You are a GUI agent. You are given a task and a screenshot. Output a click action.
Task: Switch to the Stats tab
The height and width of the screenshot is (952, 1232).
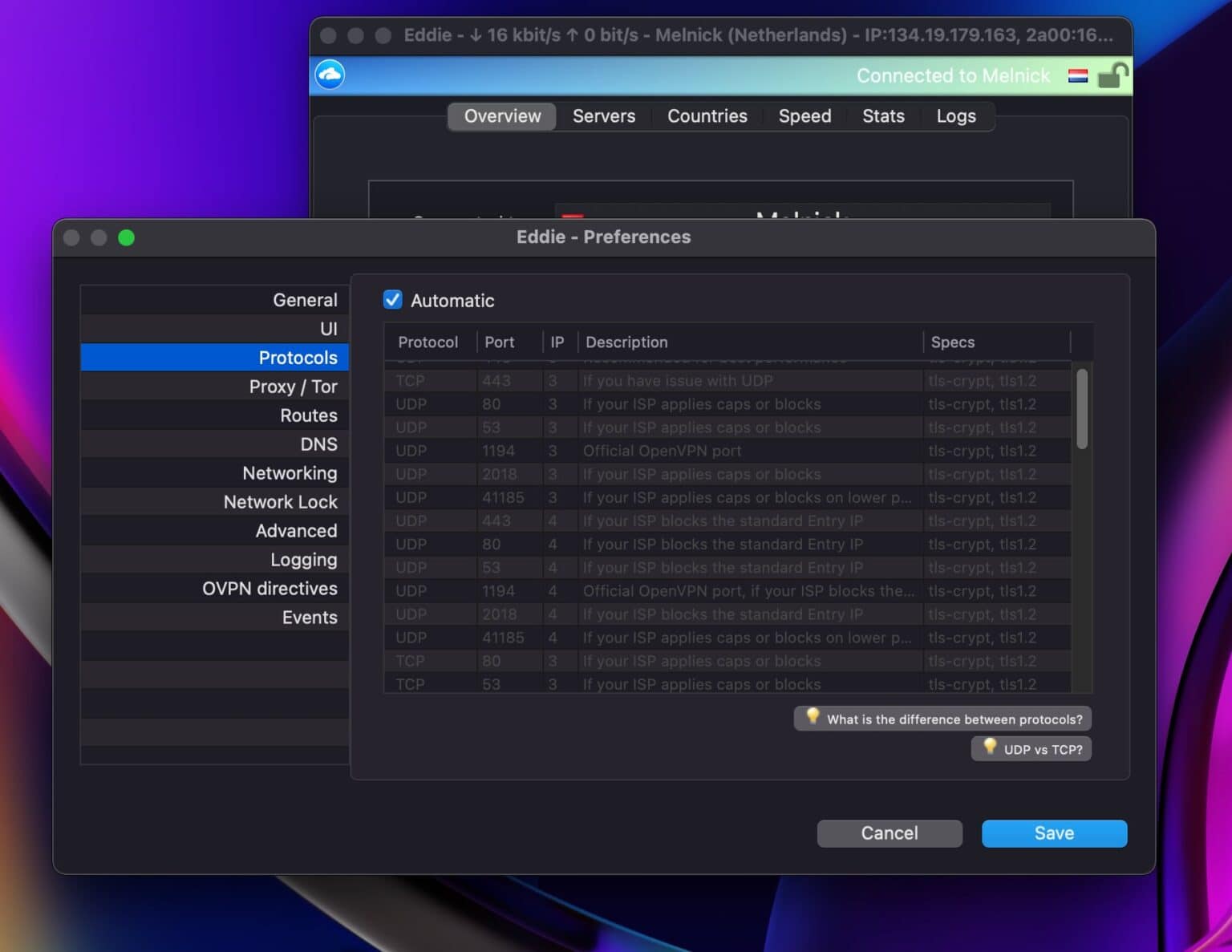coord(882,116)
